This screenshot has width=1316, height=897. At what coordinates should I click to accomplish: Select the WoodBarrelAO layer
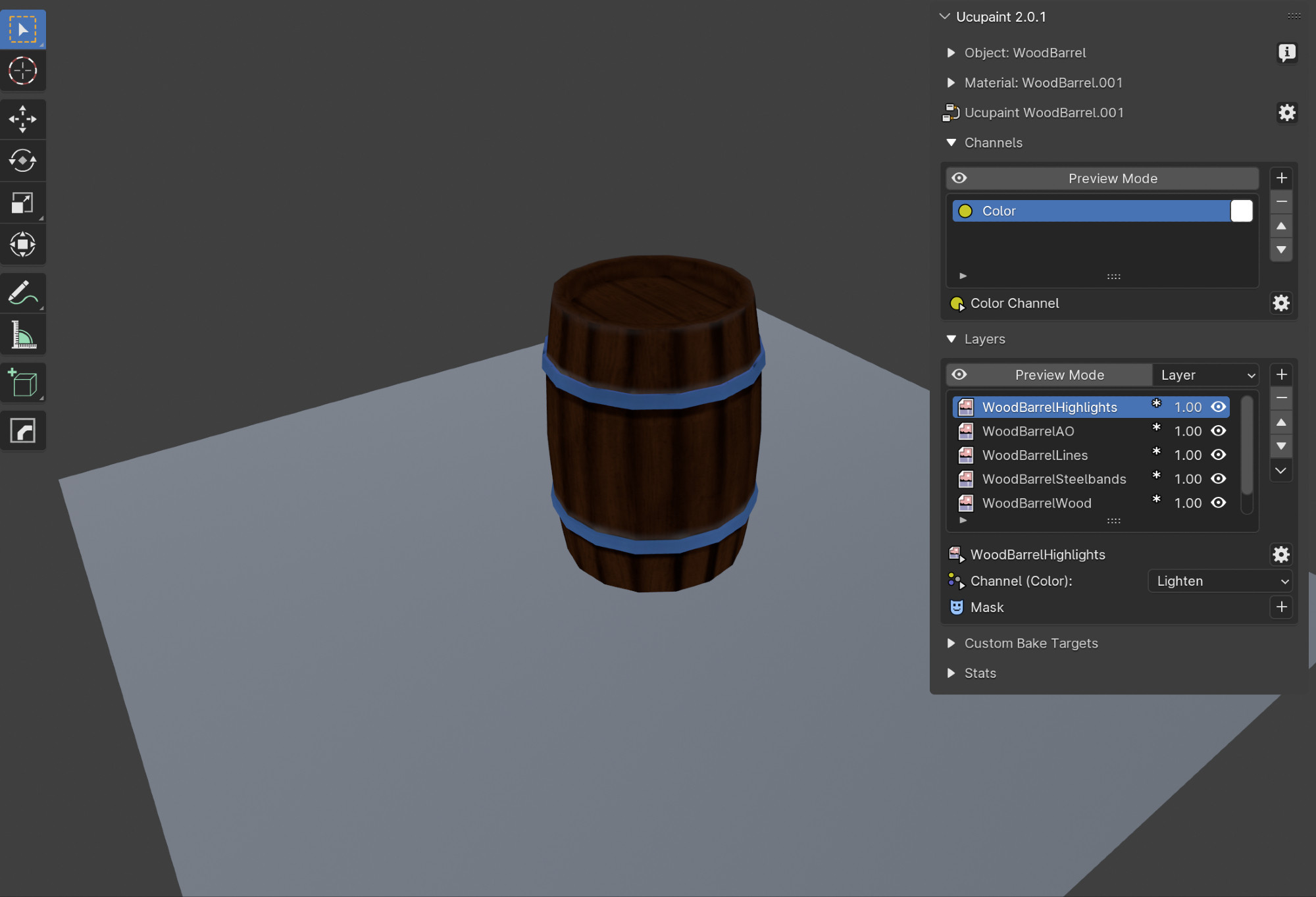[x=1091, y=431]
